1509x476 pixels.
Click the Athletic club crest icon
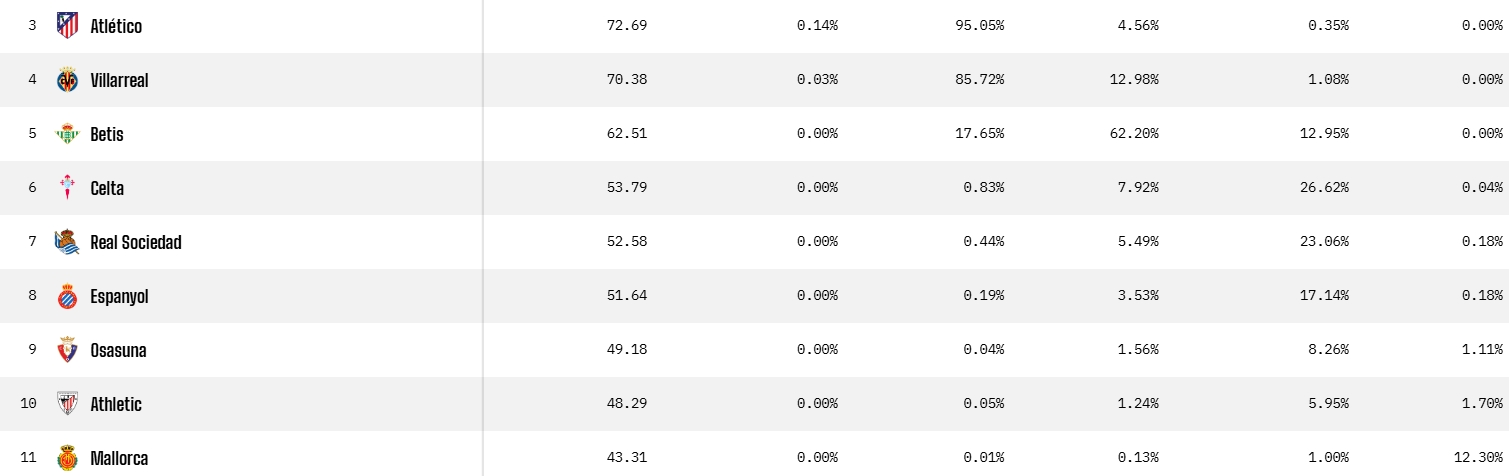(67, 404)
